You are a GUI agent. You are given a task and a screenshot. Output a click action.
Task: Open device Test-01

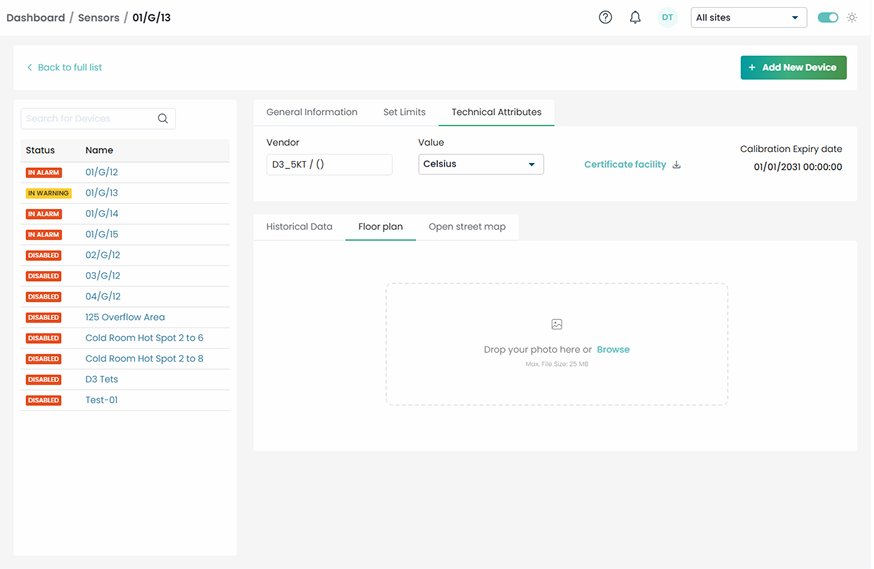coord(101,400)
